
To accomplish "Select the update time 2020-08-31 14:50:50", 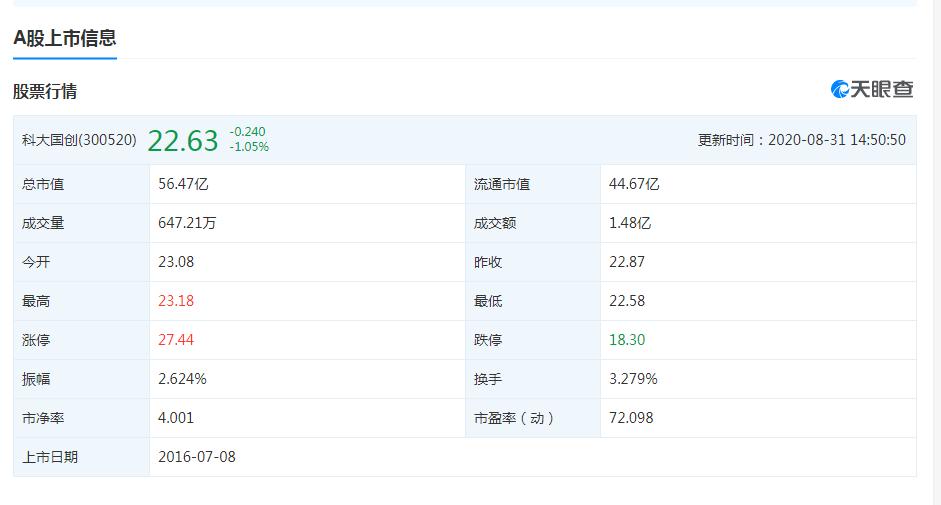I will tap(837, 140).
